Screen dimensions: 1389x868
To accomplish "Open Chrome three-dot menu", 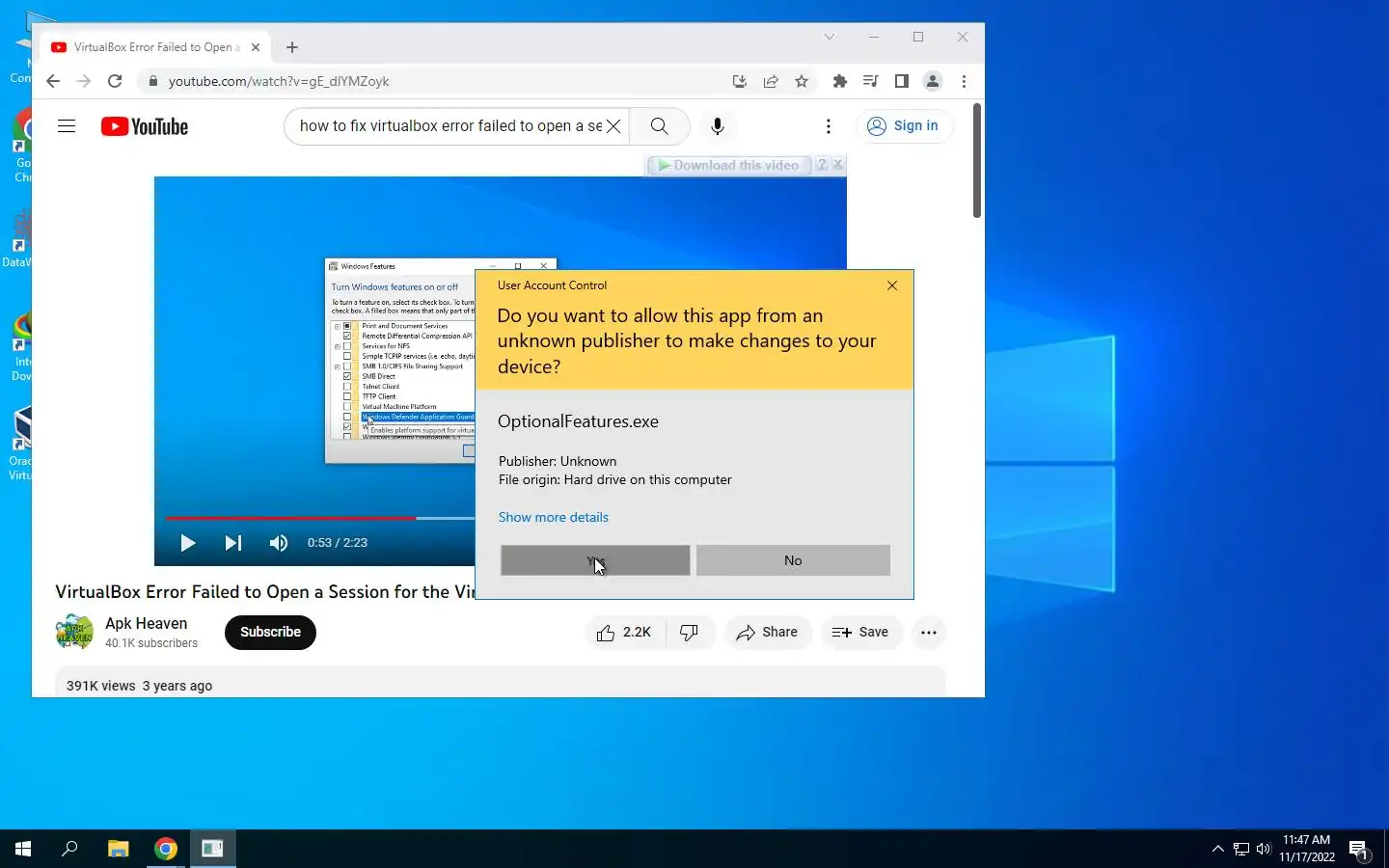I will [x=964, y=81].
